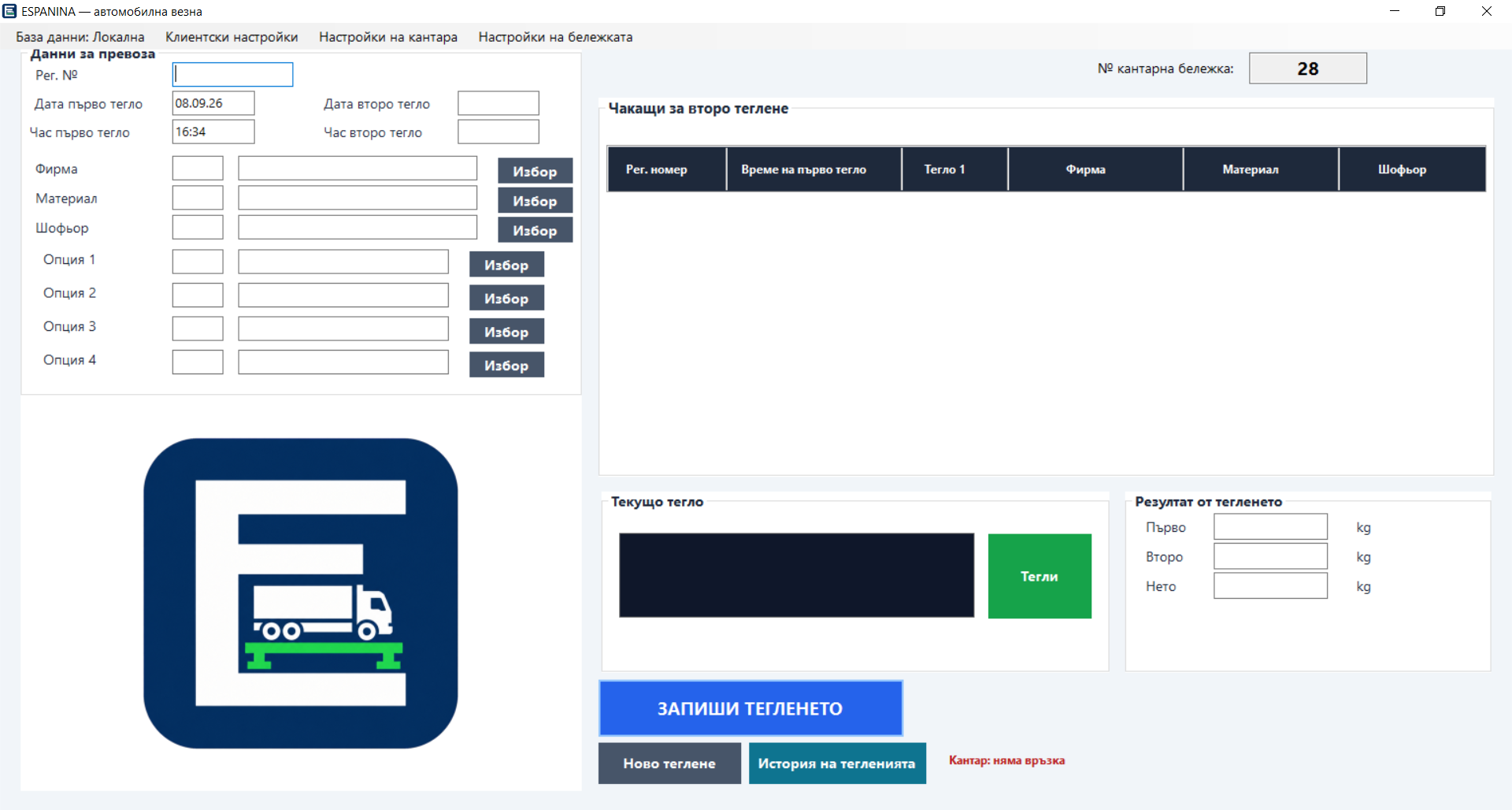Click the Шофьор column header in table
1512x810 pixels.
(1413, 169)
